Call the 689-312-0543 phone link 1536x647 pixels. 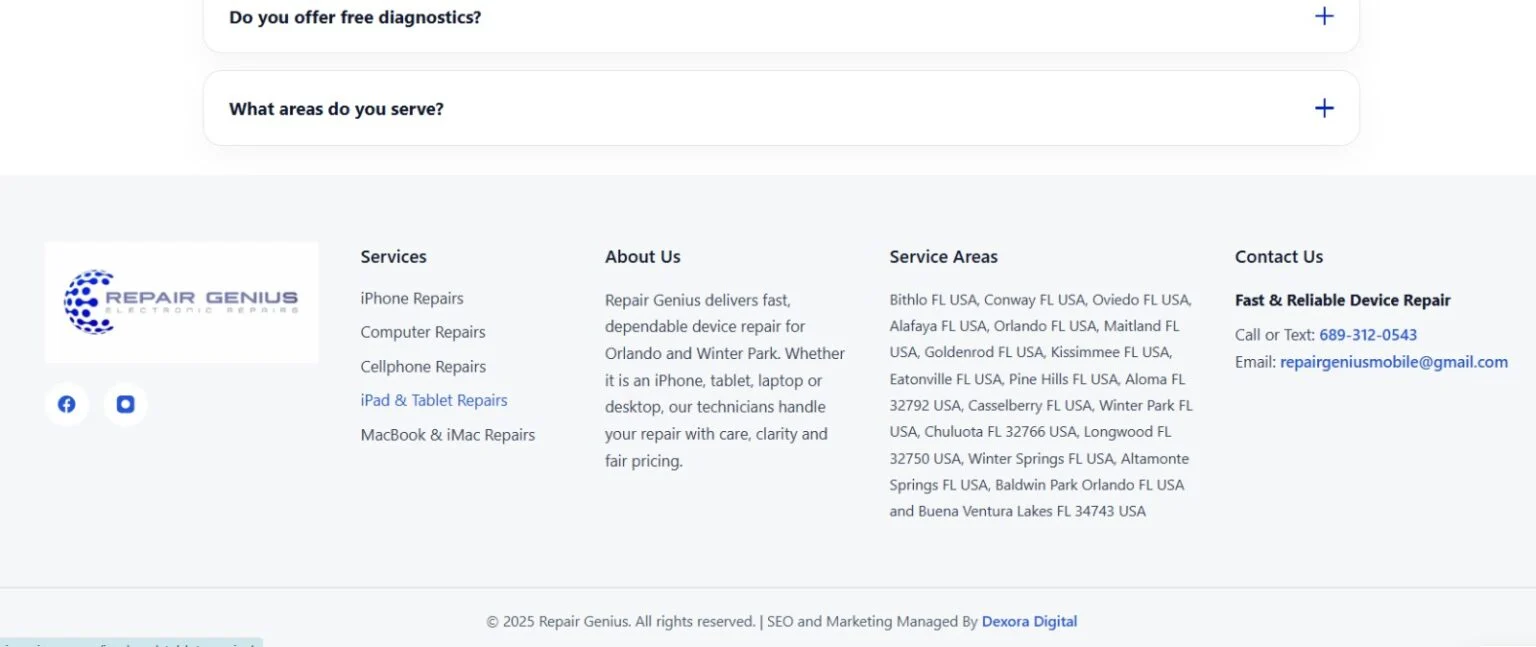(x=1368, y=335)
